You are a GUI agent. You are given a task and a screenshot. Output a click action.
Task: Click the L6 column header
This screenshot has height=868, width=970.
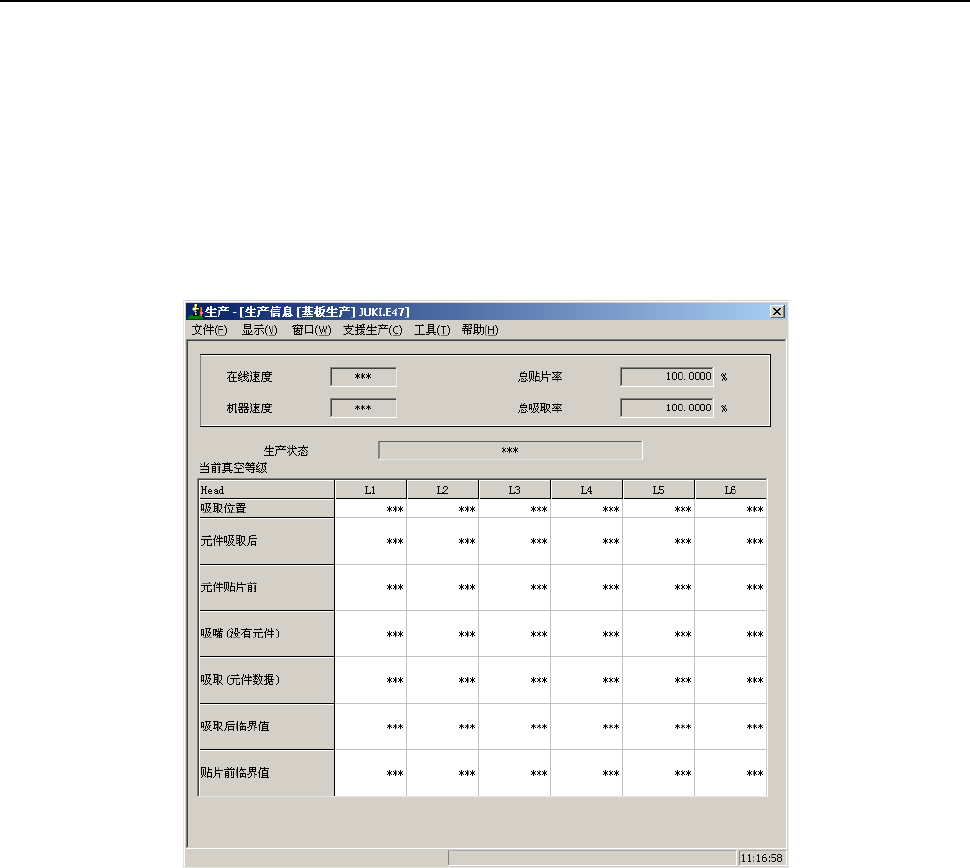731,490
